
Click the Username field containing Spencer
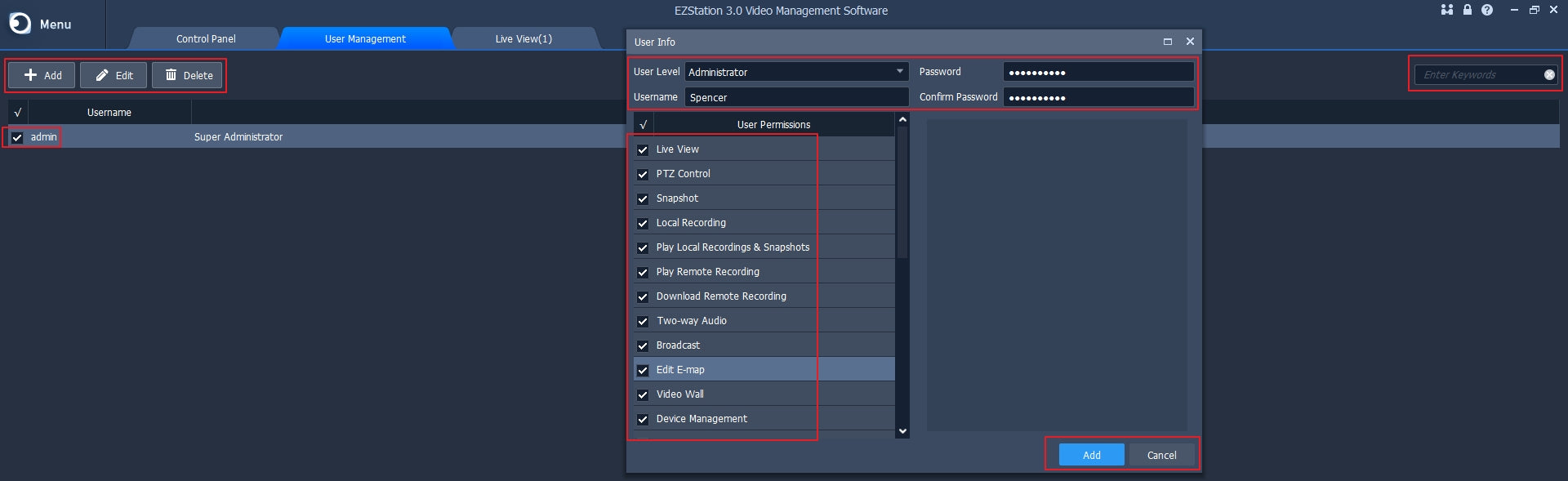click(796, 97)
